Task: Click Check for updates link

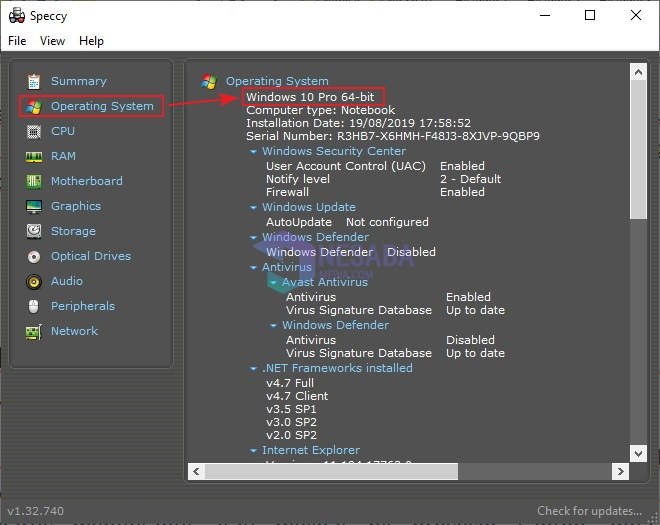Action: pos(589,511)
